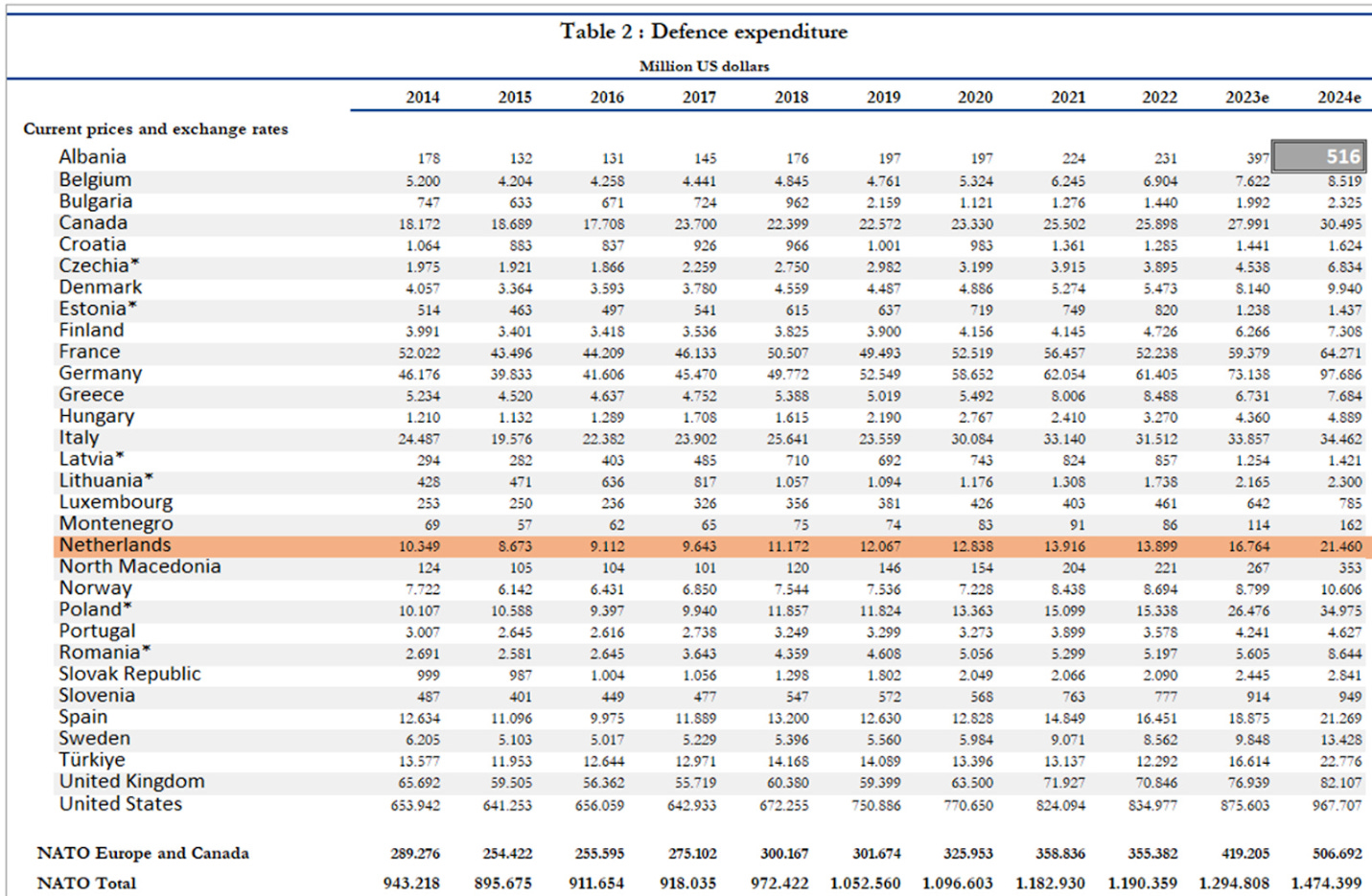
Task: Click the 2024e column header
Action: pos(1339,97)
